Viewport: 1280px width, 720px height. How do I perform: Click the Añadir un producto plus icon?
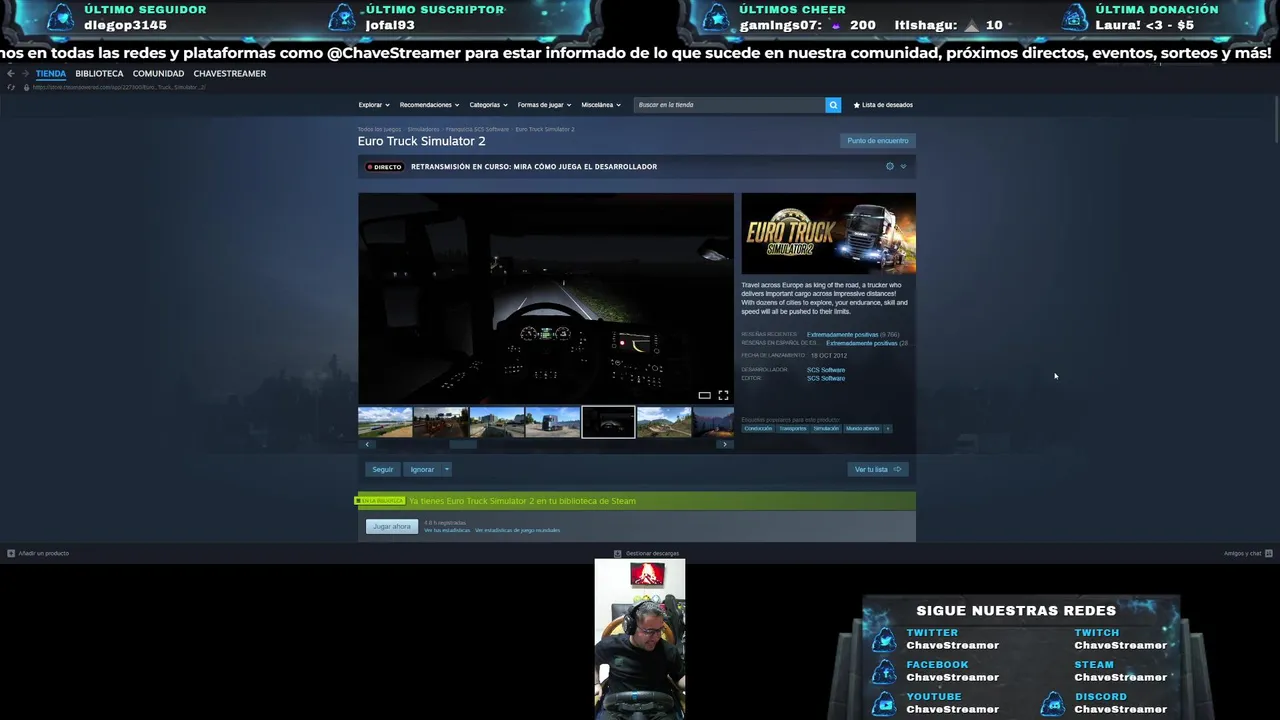(11, 553)
